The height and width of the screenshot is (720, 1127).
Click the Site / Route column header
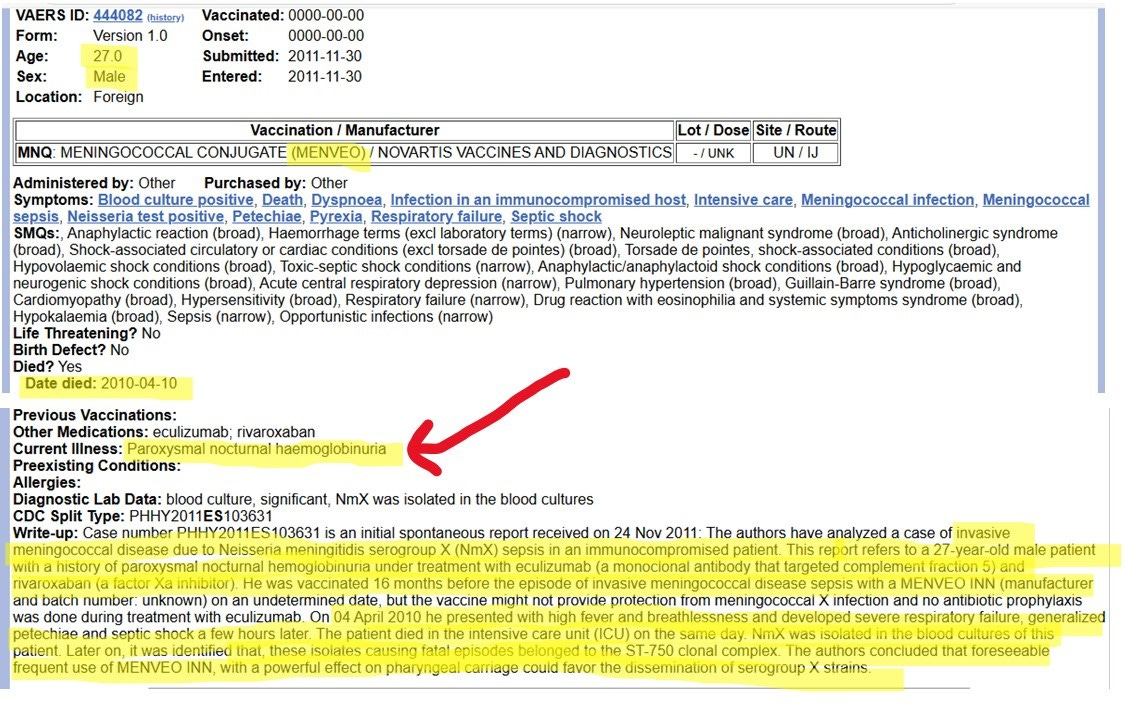point(796,130)
